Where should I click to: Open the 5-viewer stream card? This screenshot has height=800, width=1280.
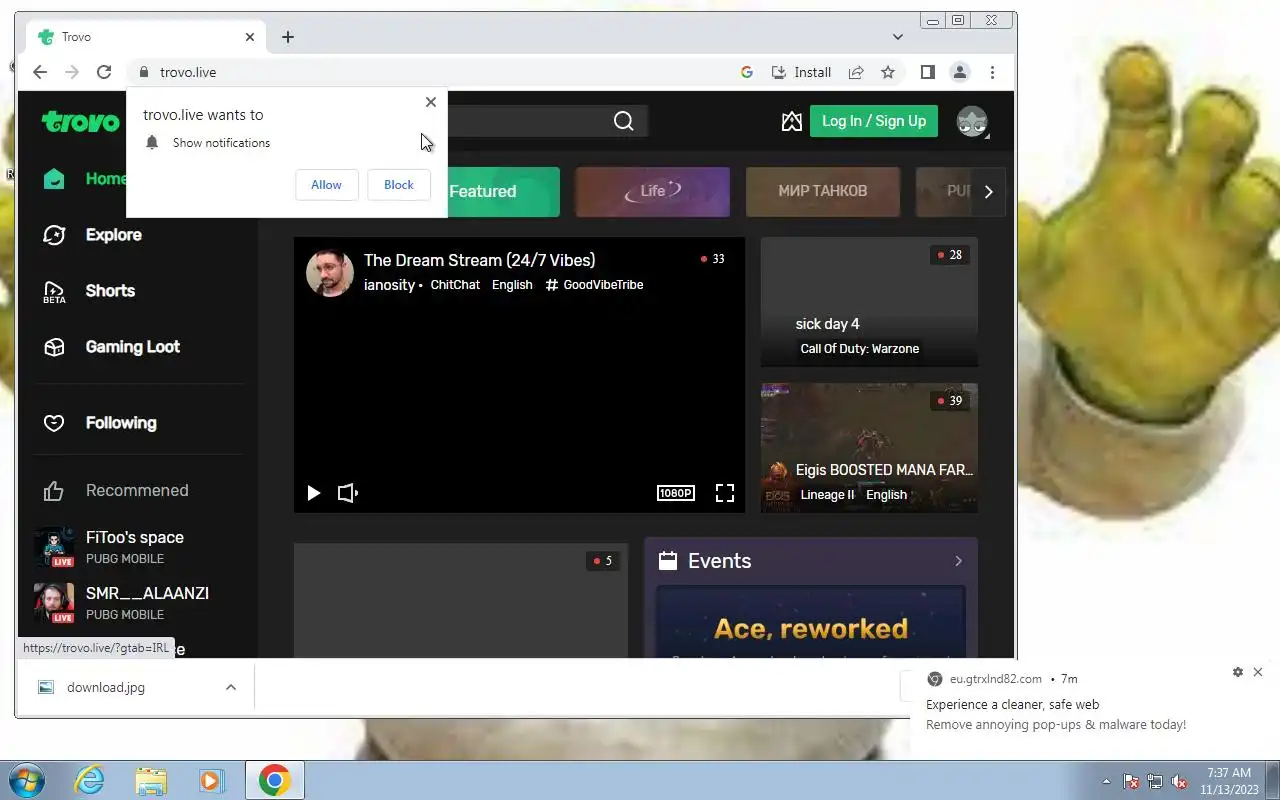point(461,600)
